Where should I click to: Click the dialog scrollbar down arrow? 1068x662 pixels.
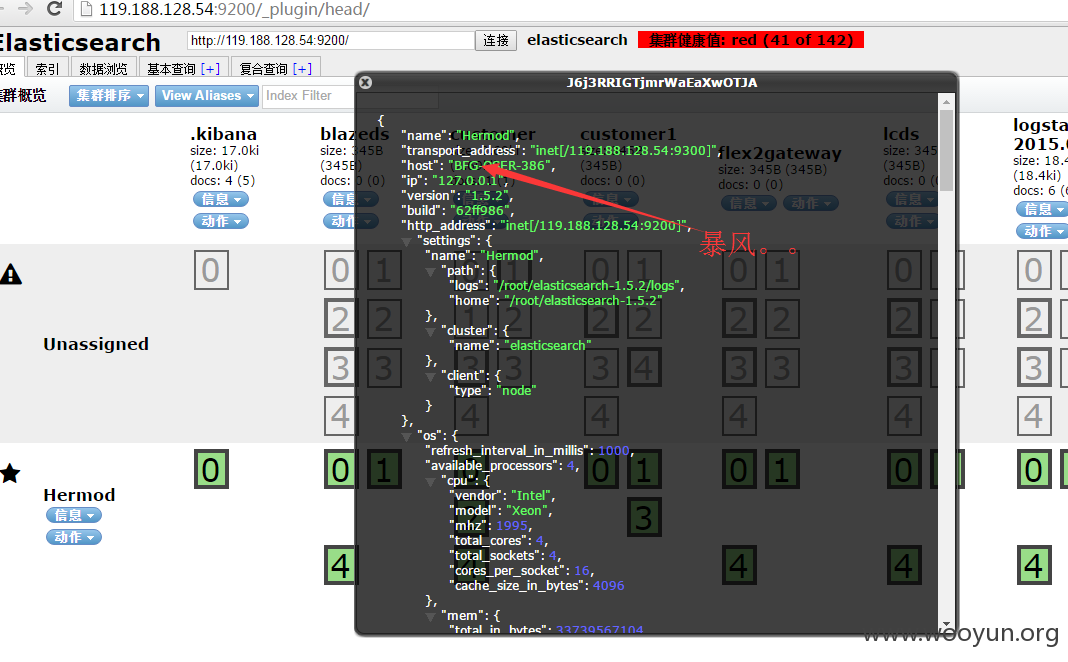[x=946, y=624]
